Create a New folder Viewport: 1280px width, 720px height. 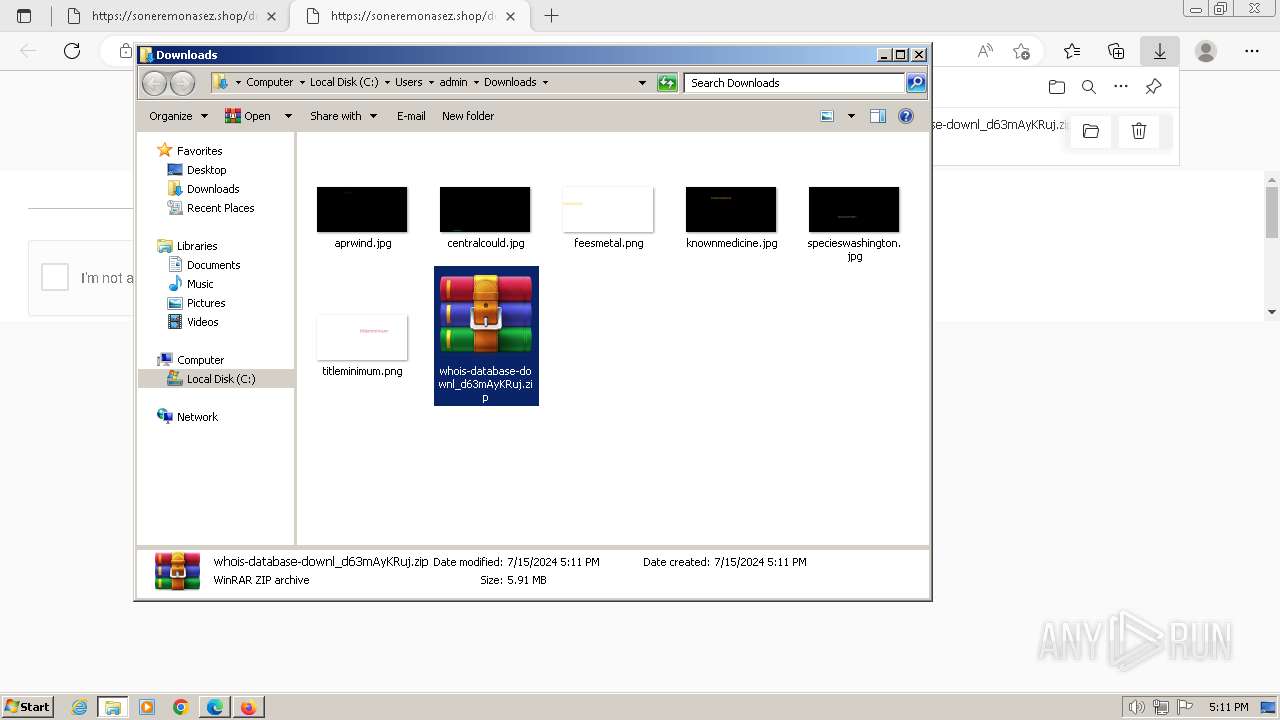(x=468, y=116)
